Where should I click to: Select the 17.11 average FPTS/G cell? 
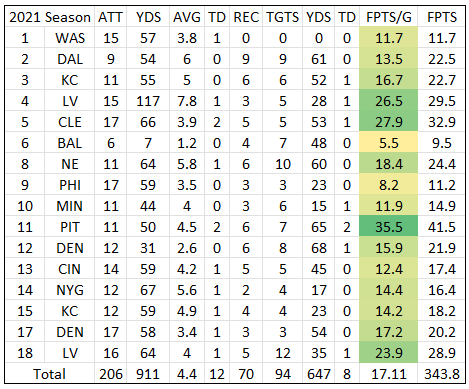pyautogui.click(x=388, y=374)
